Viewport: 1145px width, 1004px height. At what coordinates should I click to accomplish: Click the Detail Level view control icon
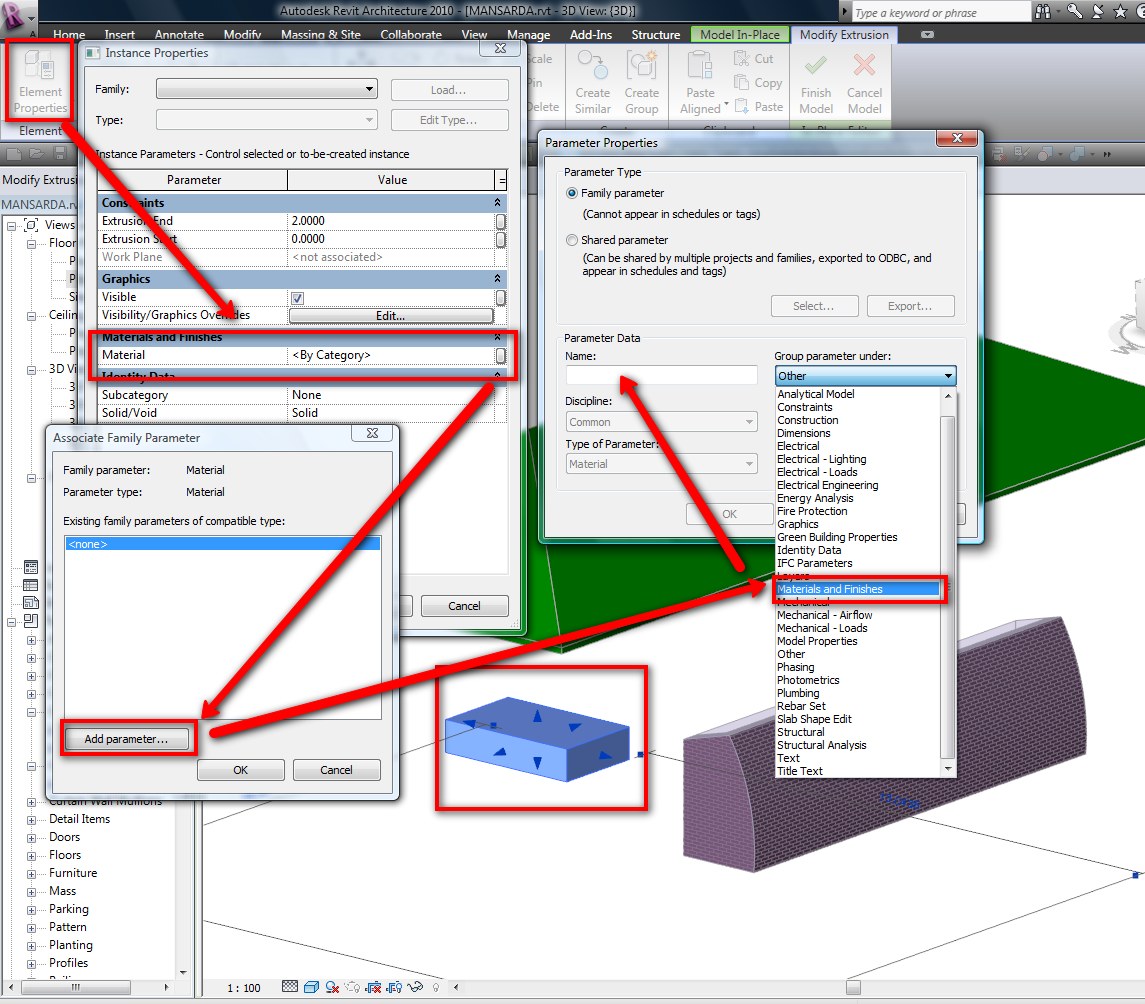290,987
